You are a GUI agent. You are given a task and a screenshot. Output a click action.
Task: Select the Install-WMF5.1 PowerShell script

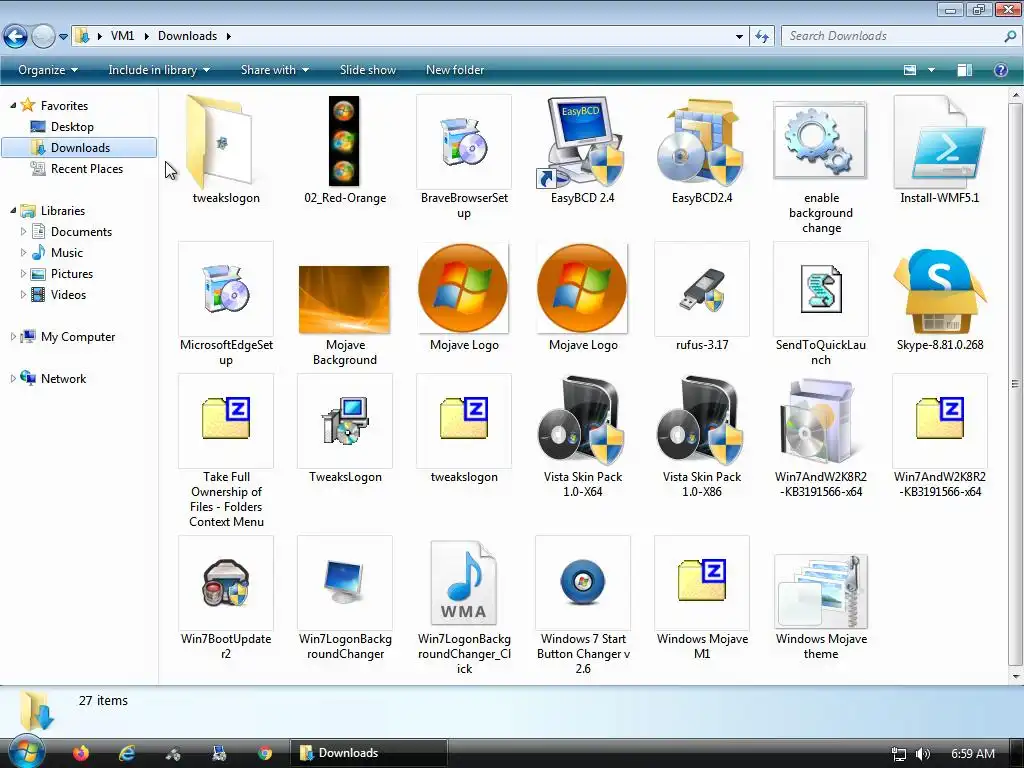tap(939, 142)
